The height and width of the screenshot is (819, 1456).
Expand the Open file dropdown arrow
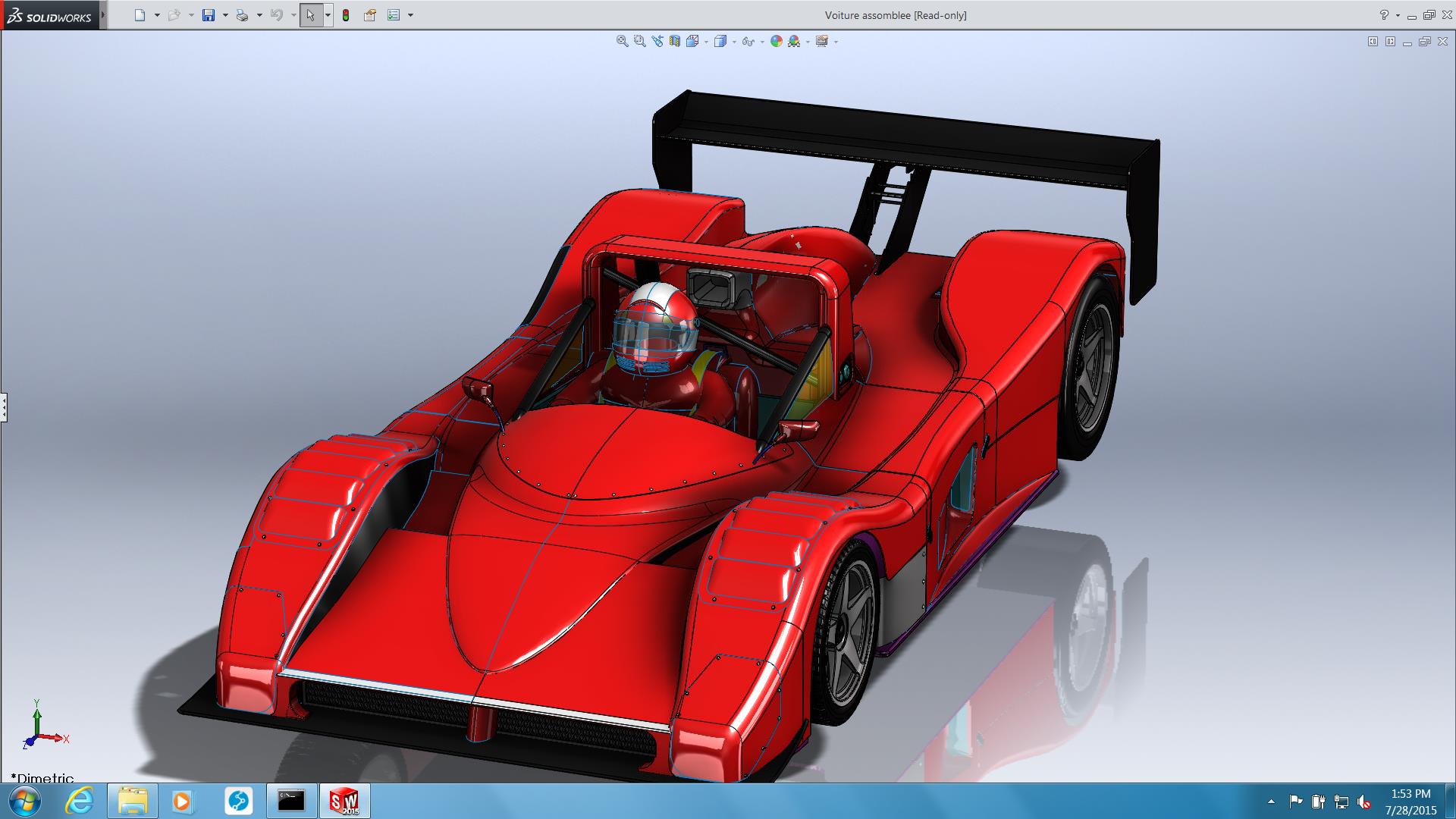[191, 15]
